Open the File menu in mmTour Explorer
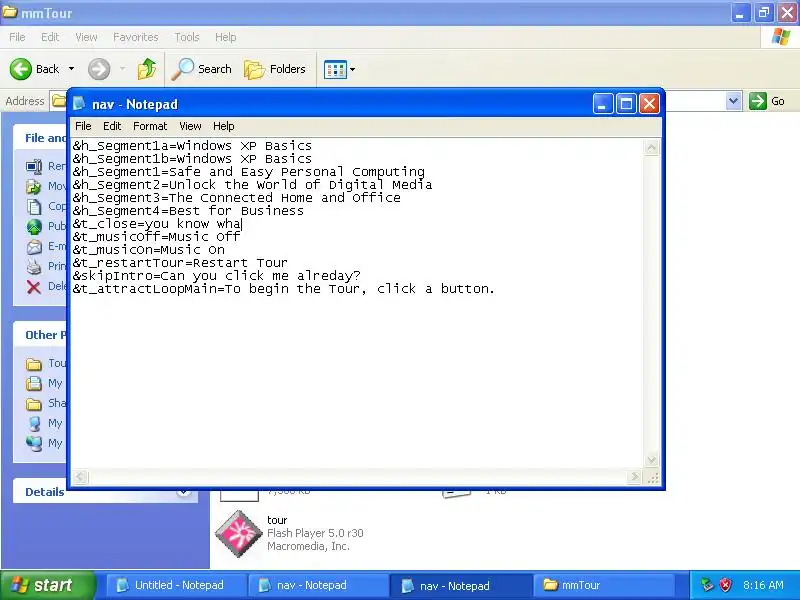The width and height of the screenshot is (800, 600). point(17,37)
